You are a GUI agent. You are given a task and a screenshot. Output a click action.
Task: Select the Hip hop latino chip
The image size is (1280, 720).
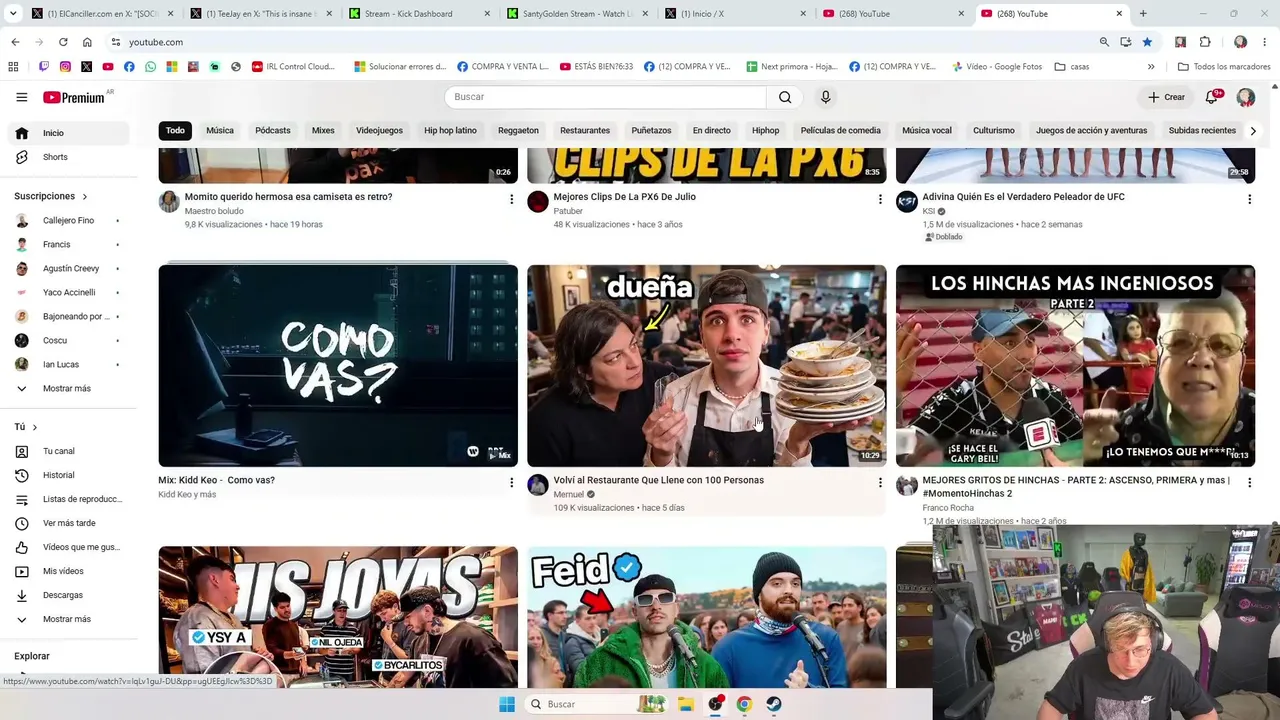[450, 130]
